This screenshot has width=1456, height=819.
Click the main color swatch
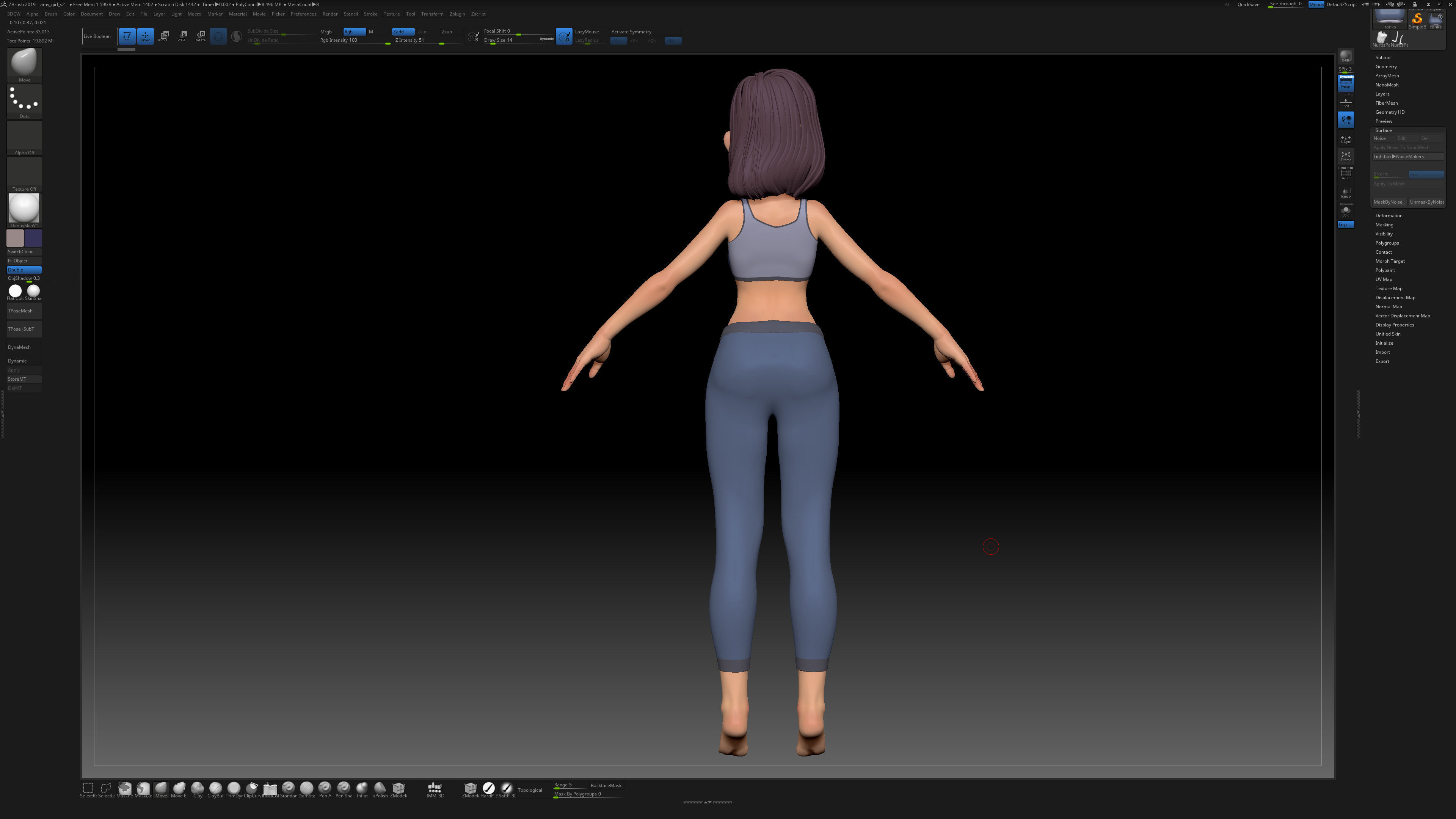point(15,238)
